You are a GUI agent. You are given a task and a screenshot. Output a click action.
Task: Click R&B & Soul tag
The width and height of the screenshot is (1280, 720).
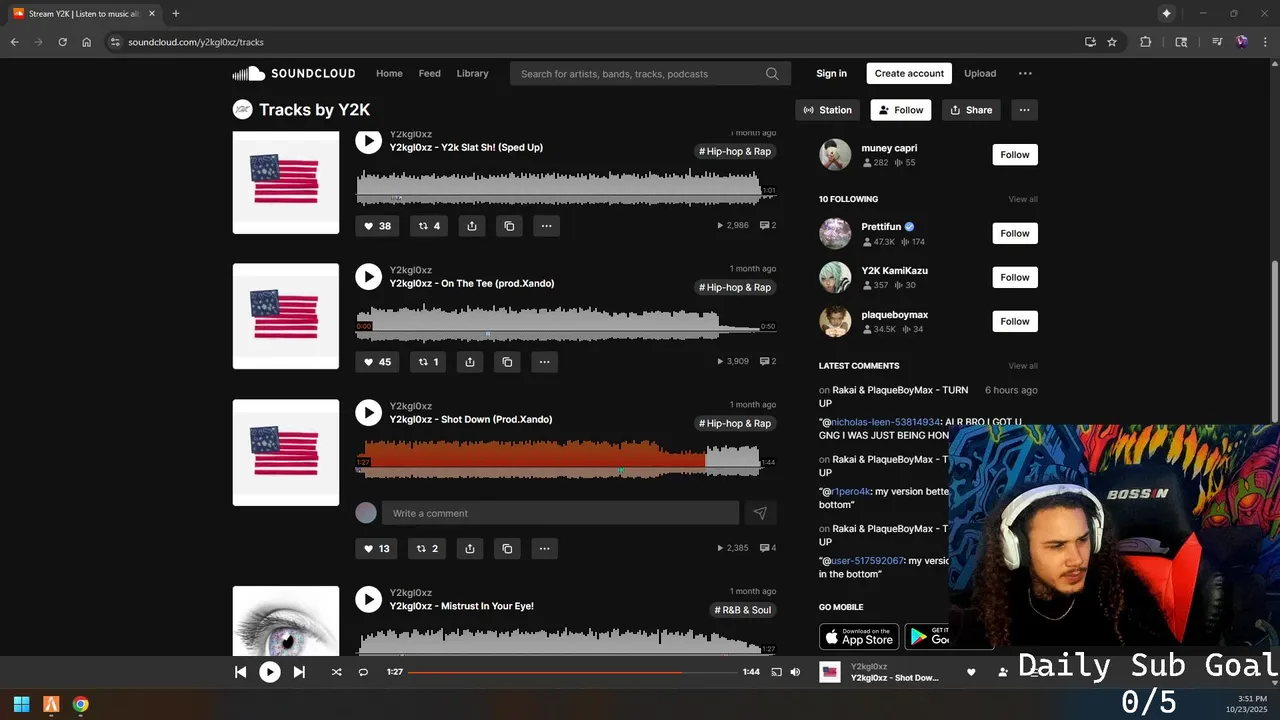(x=743, y=610)
